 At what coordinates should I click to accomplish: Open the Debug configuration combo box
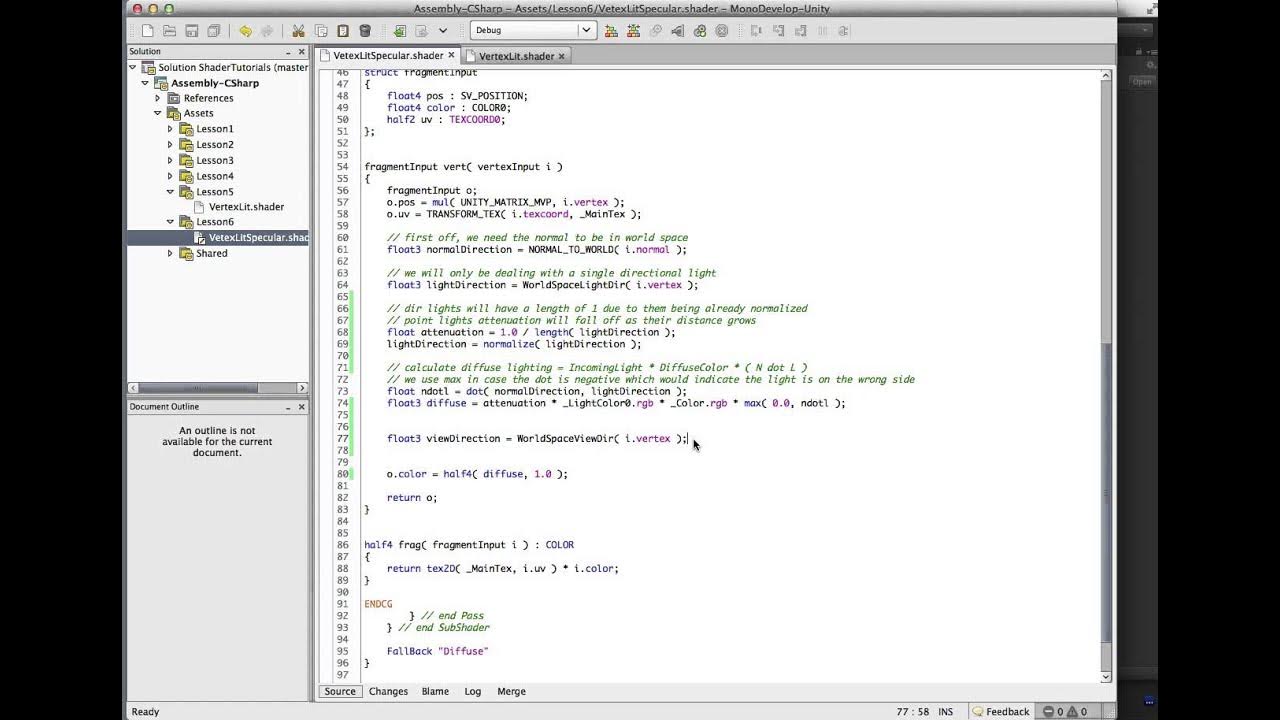pos(534,30)
